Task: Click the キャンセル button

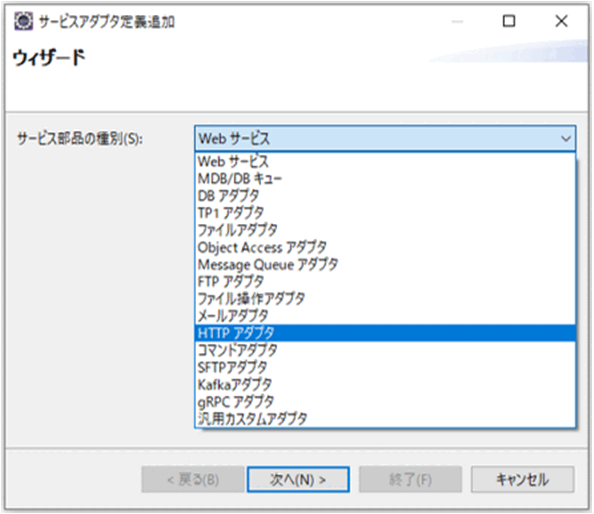Action: pyautogui.click(x=522, y=480)
